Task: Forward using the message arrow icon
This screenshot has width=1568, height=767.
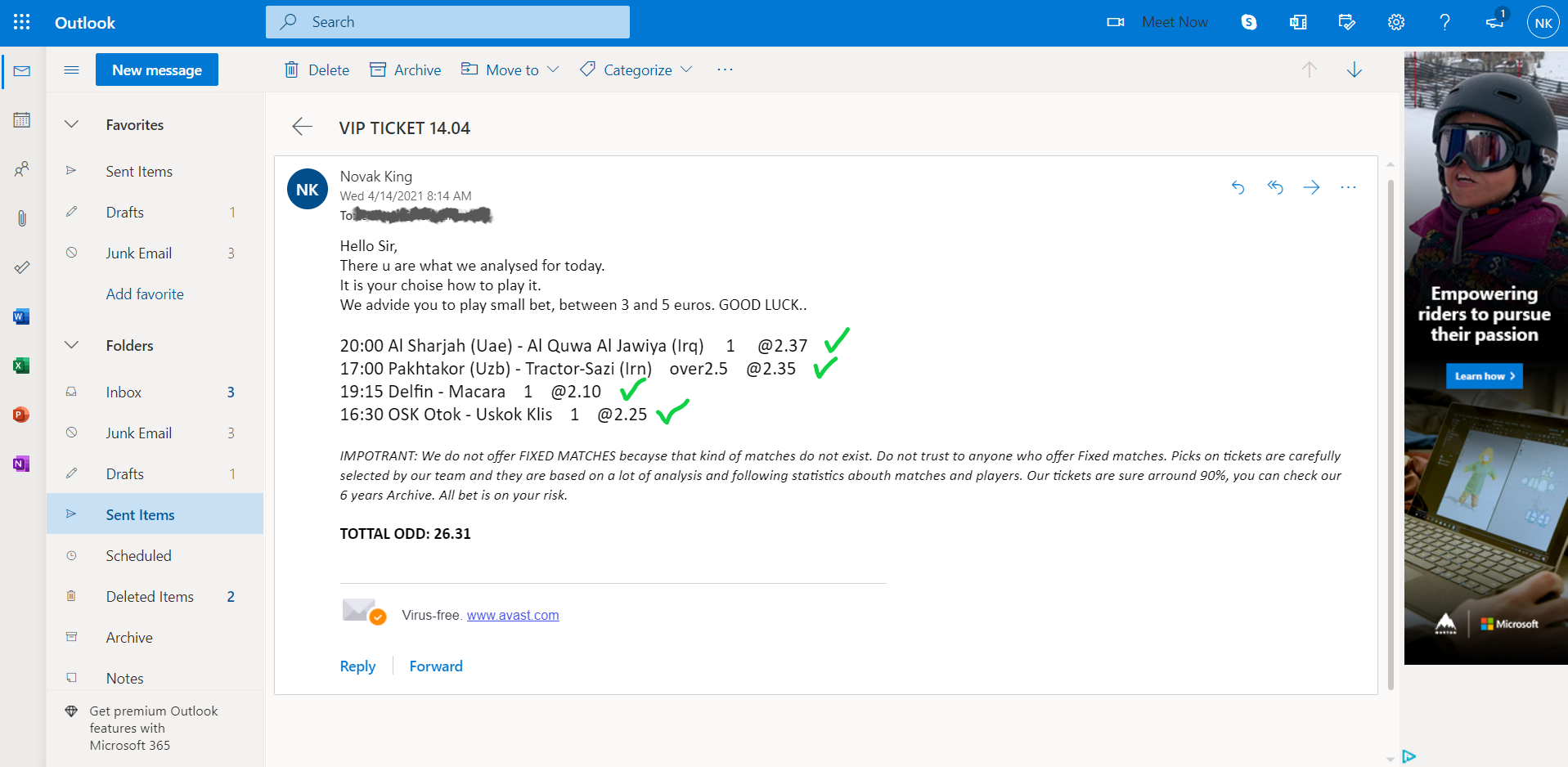Action: click(1312, 187)
